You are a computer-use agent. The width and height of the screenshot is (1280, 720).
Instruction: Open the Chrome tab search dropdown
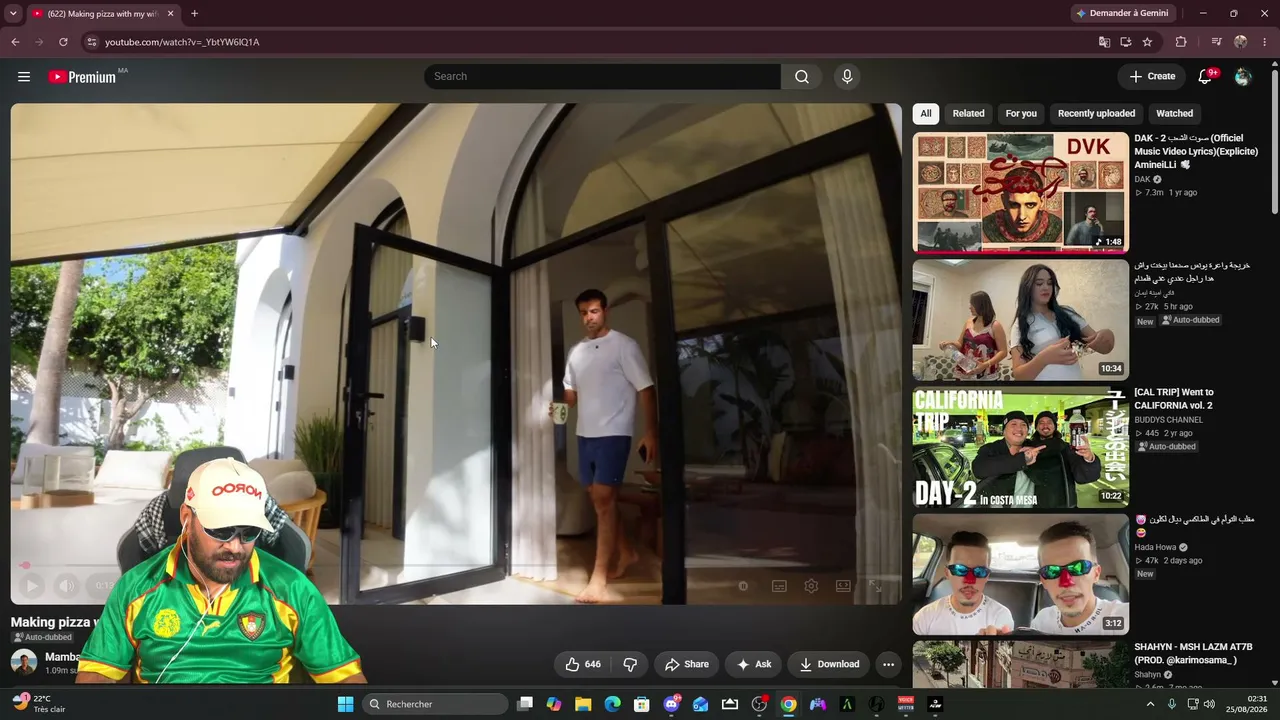click(13, 14)
